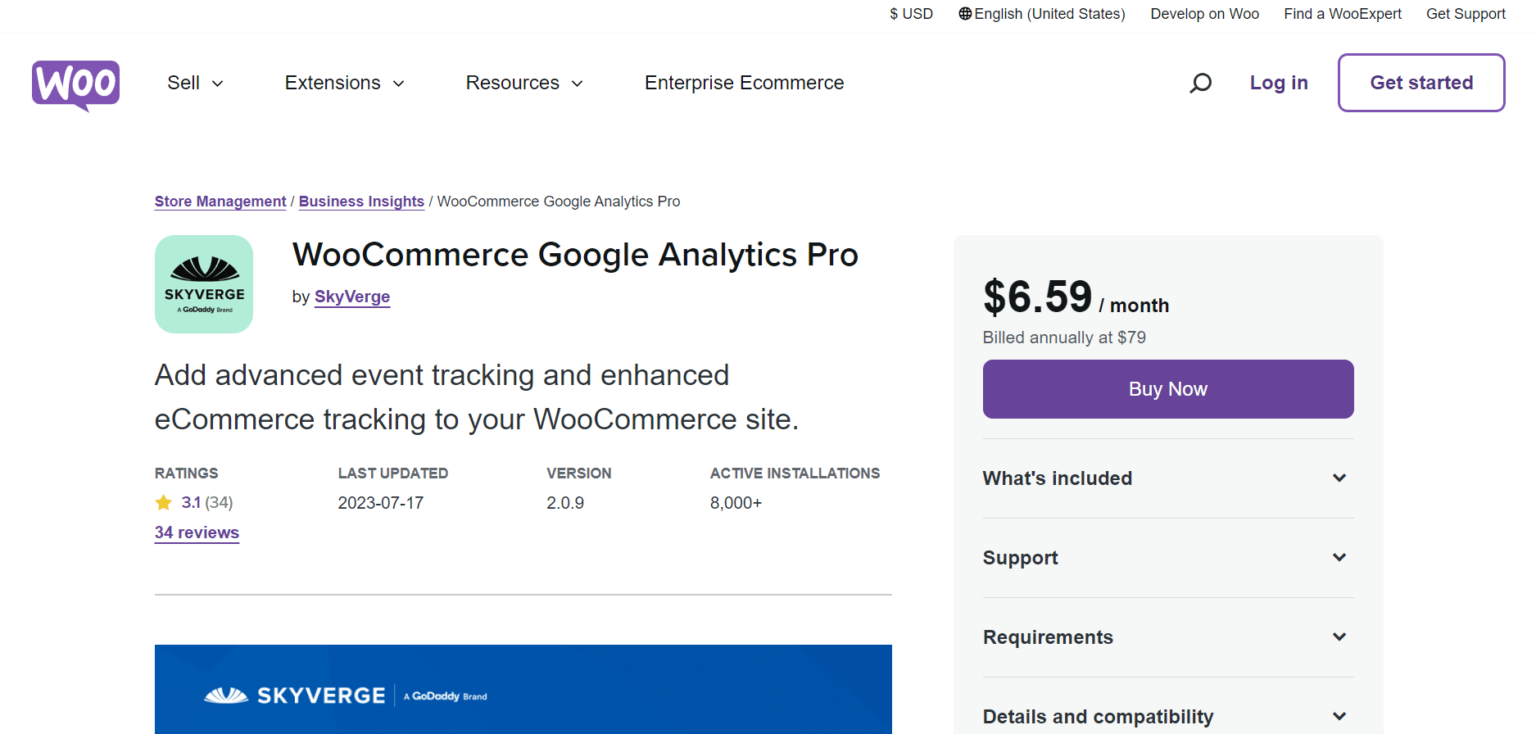Open the Sell dropdown
This screenshot has height=734, width=1536.
[x=194, y=83]
